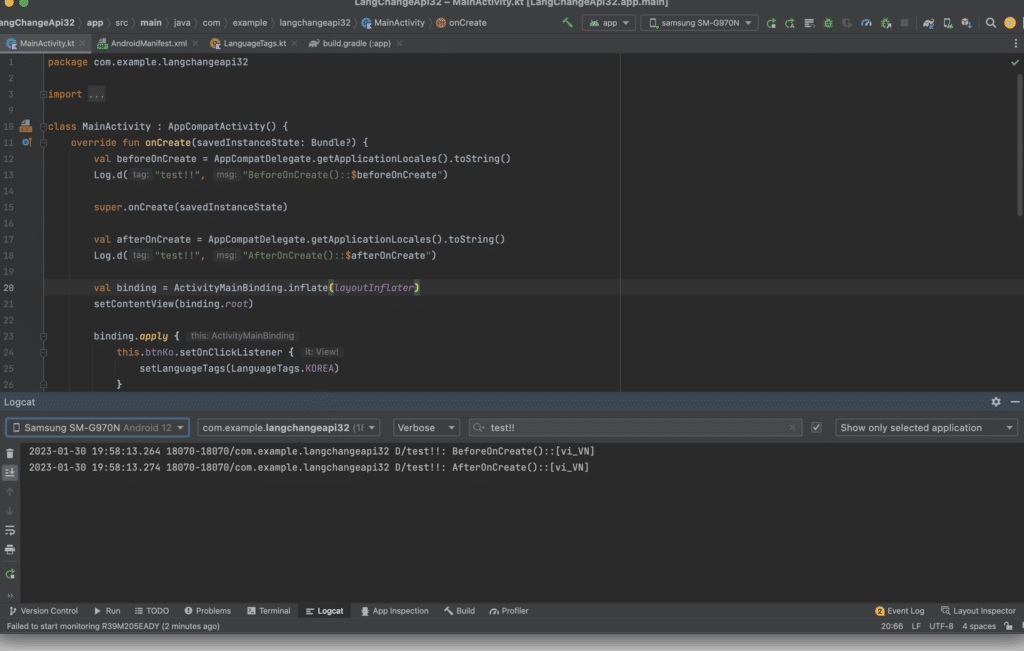
Task: Click the Logcat Print icon
Action: (x=10, y=549)
